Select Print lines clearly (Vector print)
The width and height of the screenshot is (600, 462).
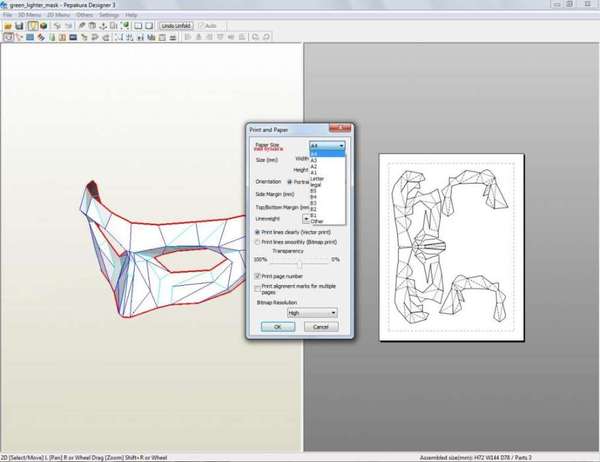coord(258,232)
